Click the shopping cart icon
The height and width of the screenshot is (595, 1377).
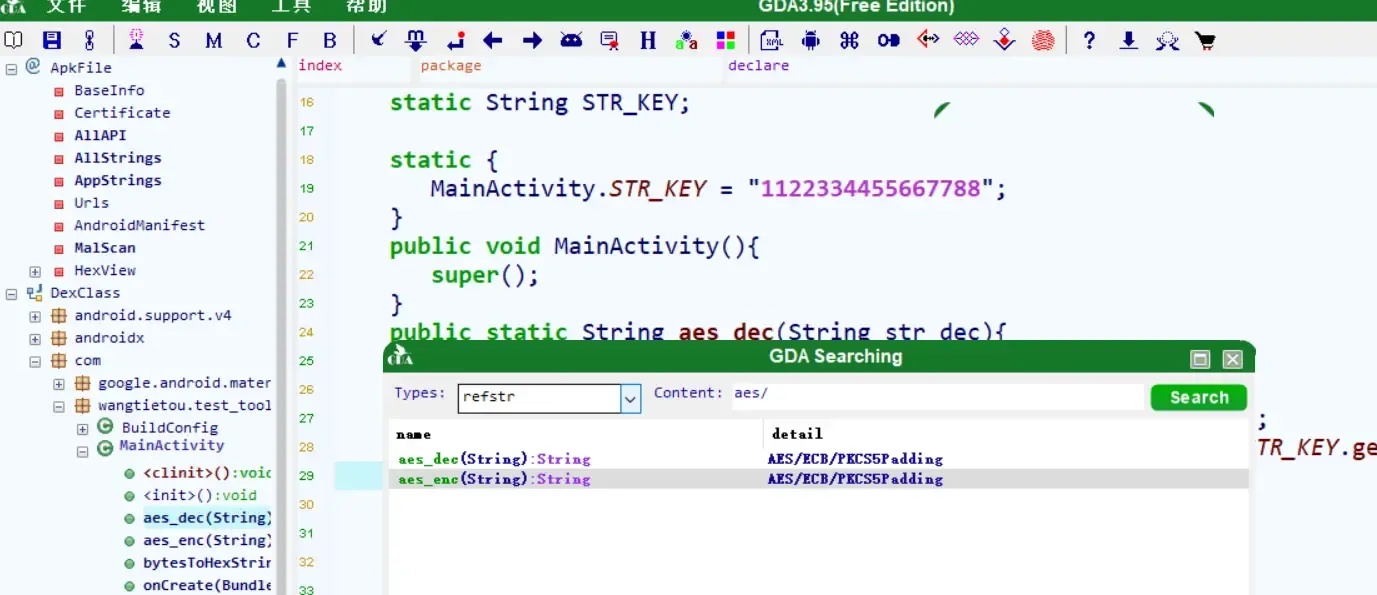pyautogui.click(x=1205, y=40)
